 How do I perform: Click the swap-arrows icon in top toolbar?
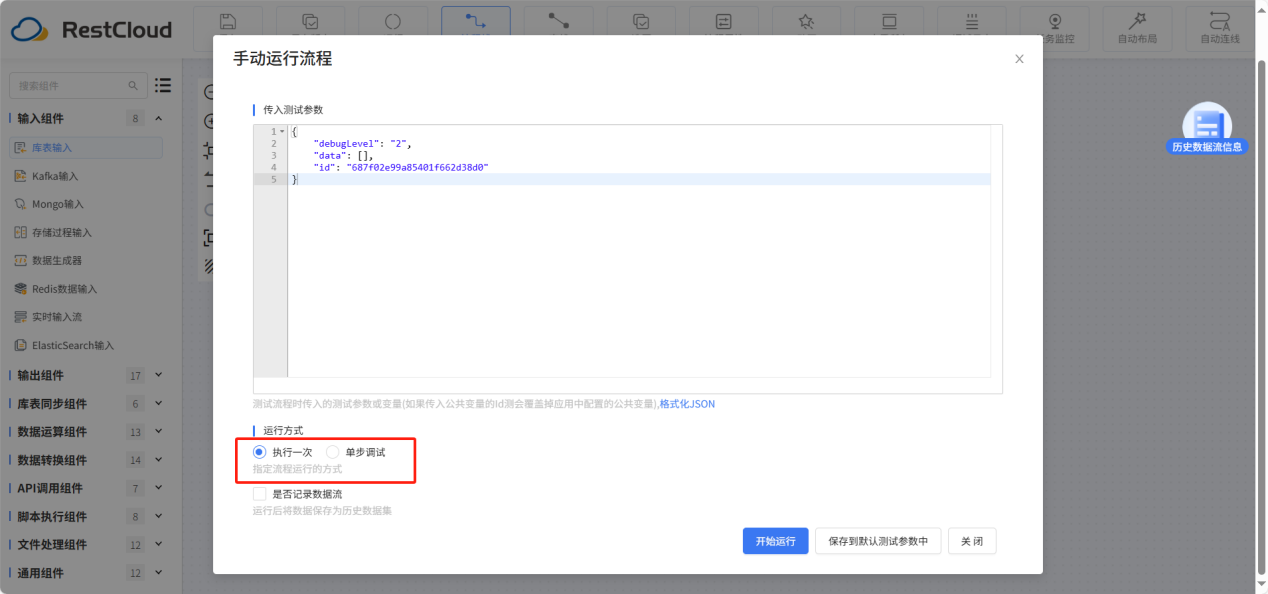coord(723,22)
